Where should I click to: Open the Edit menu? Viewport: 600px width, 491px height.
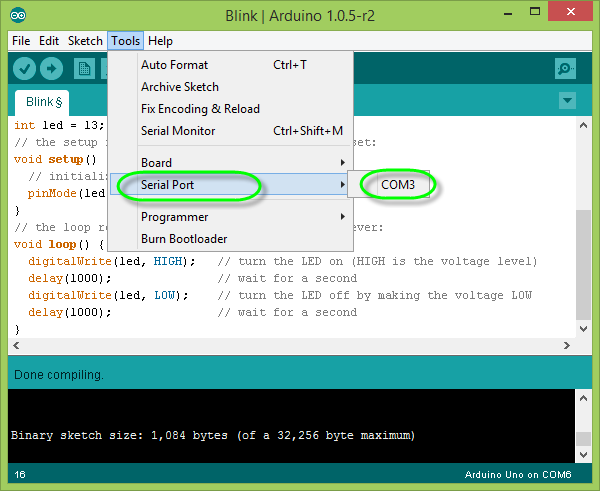pos(49,41)
